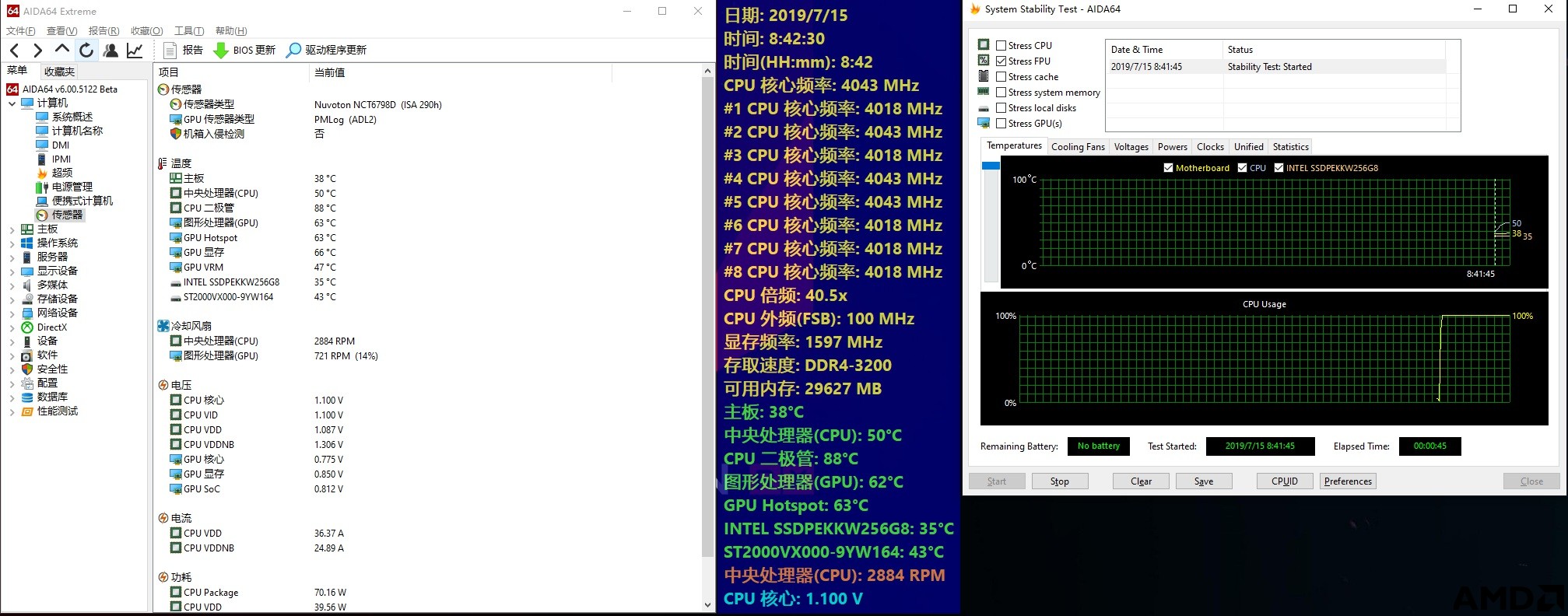Screen dimensions: 1568x616
Task: Disable Stress FPU checkbox
Action: point(1001,61)
